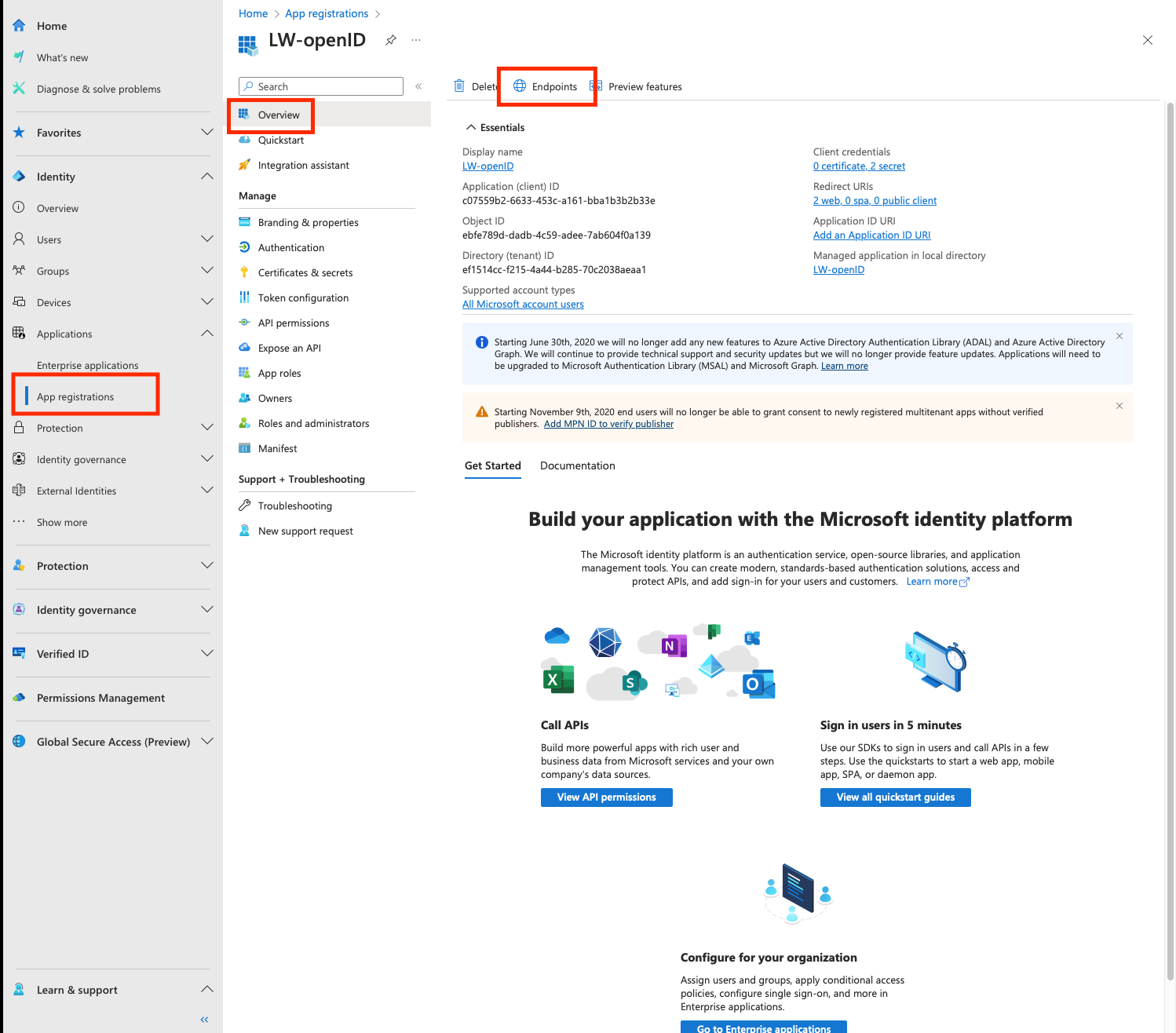The height and width of the screenshot is (1033, 1176).
Task: Click the Applications grid icon
Action: click(x=19, y=333)
